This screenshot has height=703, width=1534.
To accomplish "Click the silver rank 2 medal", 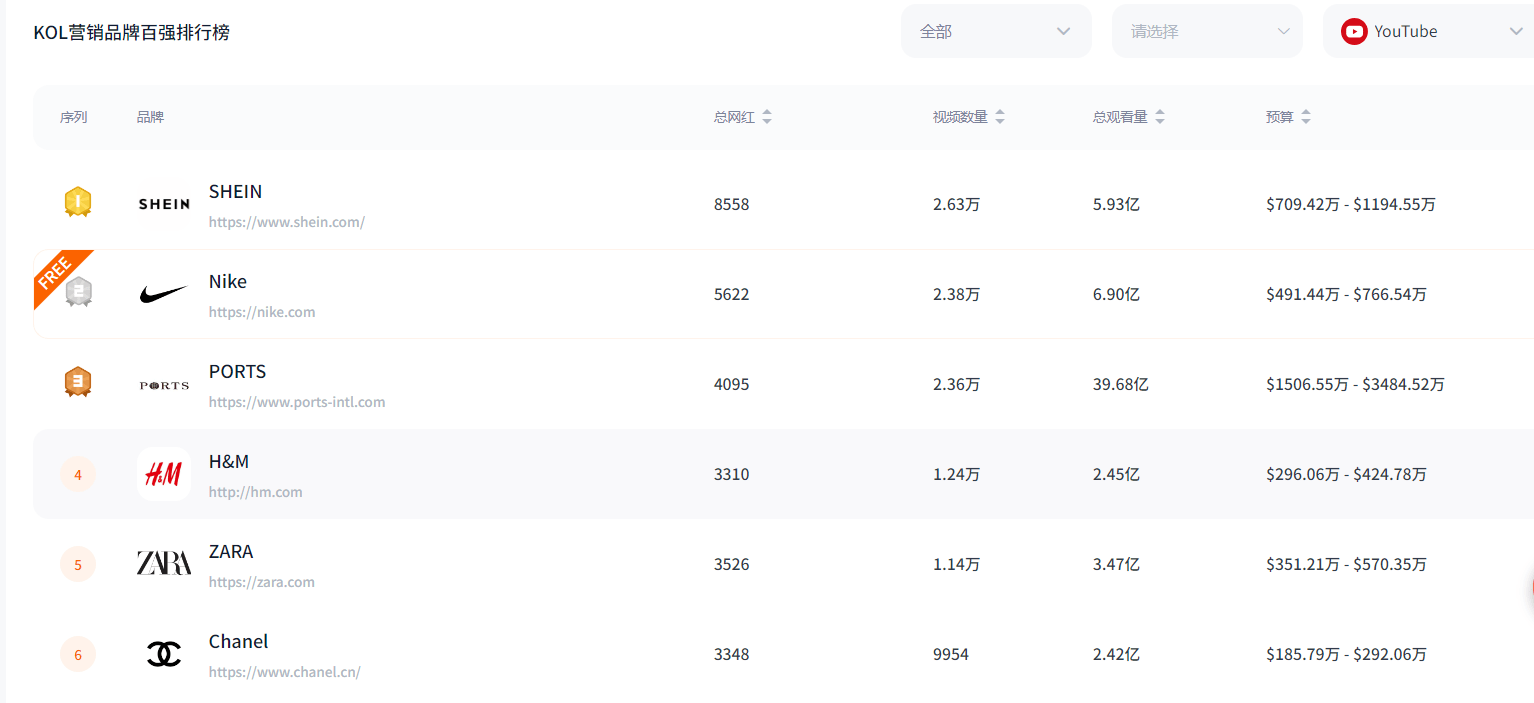I will click(x=78, y=292).
